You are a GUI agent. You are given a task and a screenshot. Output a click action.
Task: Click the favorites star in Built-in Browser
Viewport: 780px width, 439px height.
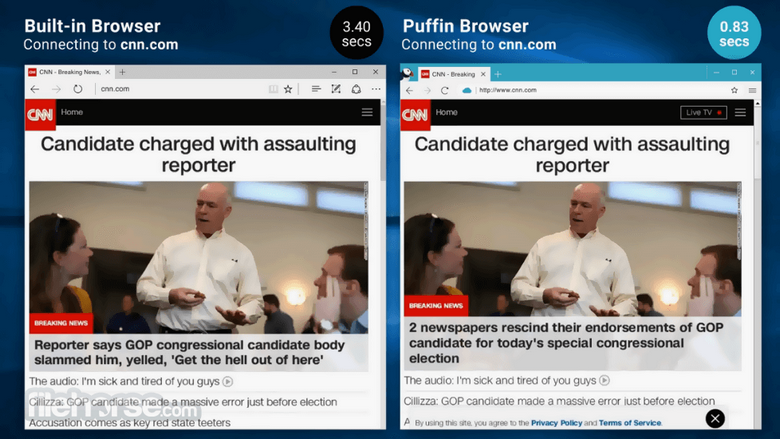coord(288,89)
